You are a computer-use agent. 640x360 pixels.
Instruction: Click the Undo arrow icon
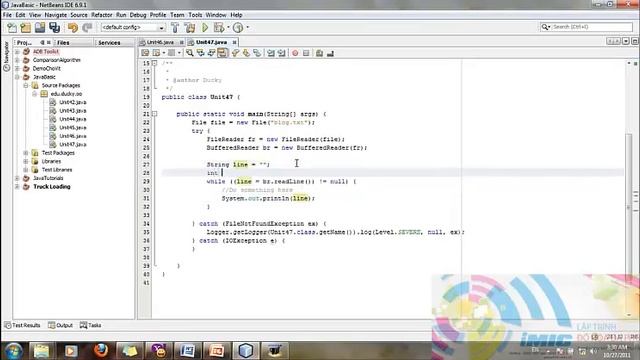73,27
